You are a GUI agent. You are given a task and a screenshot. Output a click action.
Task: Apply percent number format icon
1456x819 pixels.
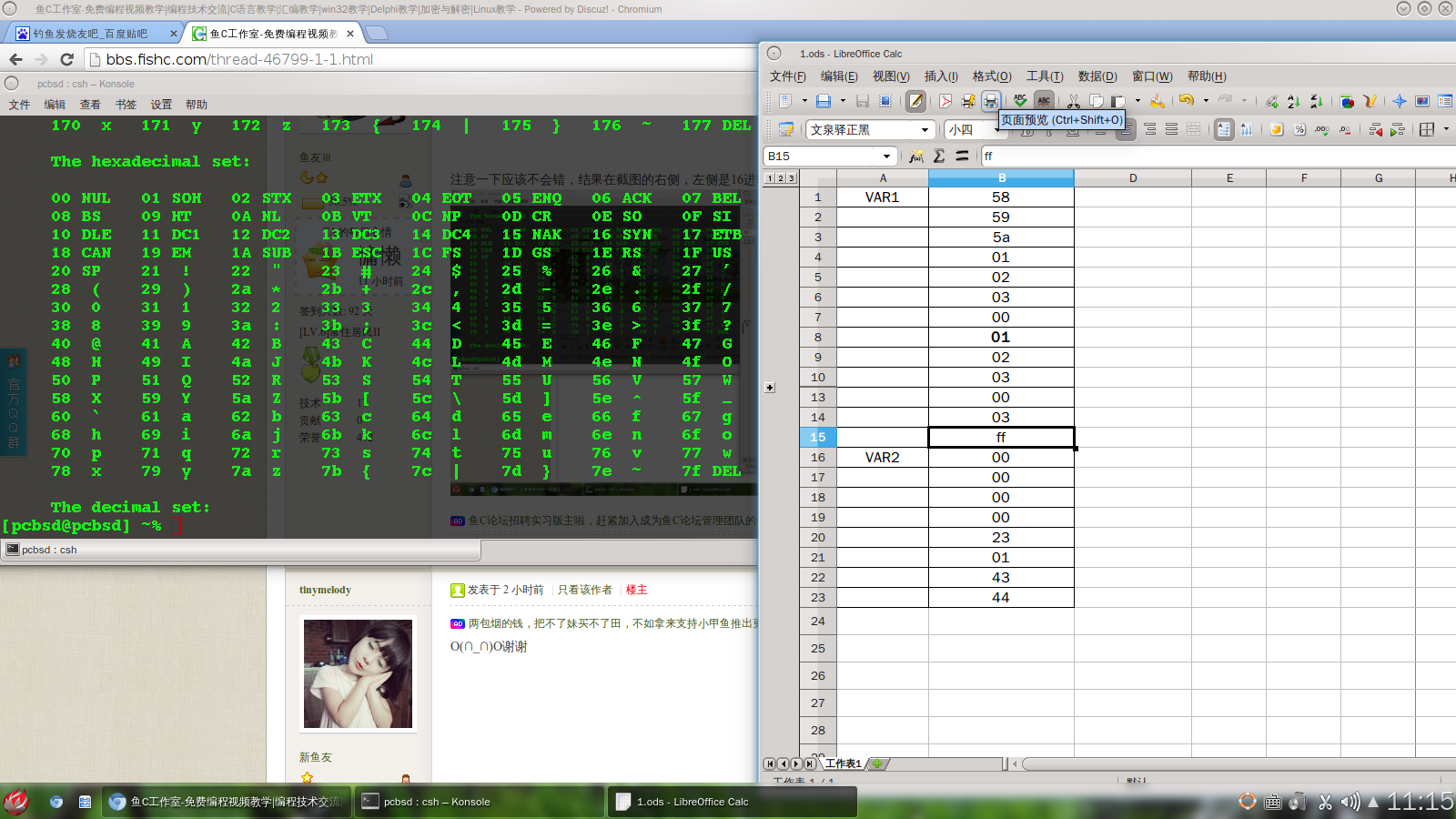1299,129
